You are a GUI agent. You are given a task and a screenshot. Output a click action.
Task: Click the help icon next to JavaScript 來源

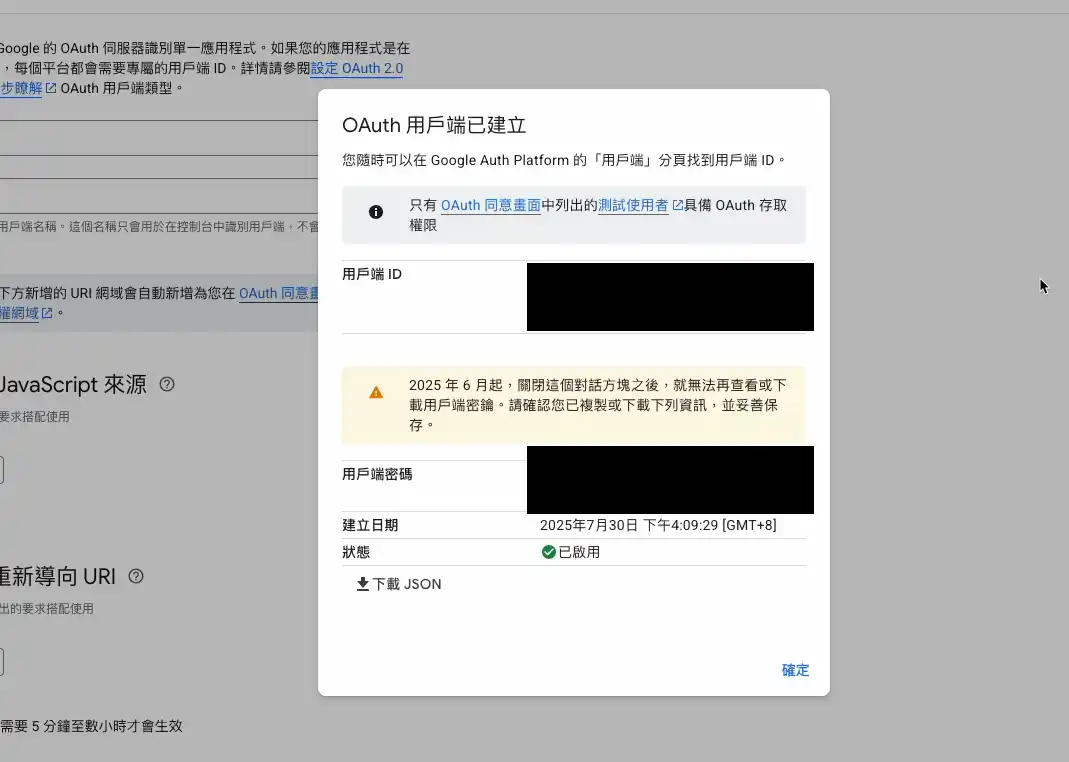click(167, 384)
